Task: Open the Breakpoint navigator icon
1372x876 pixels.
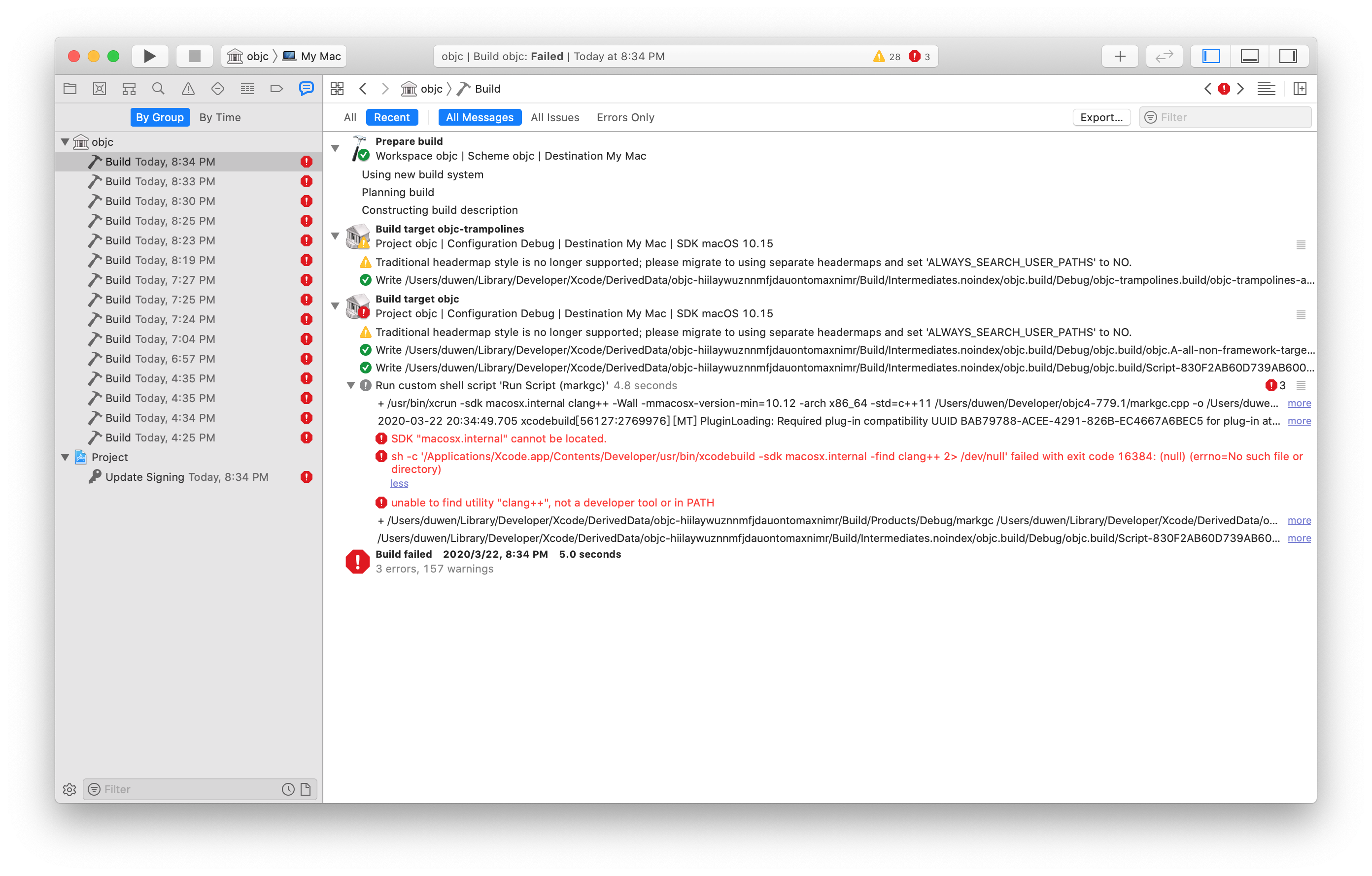Action: click(276, 88)
